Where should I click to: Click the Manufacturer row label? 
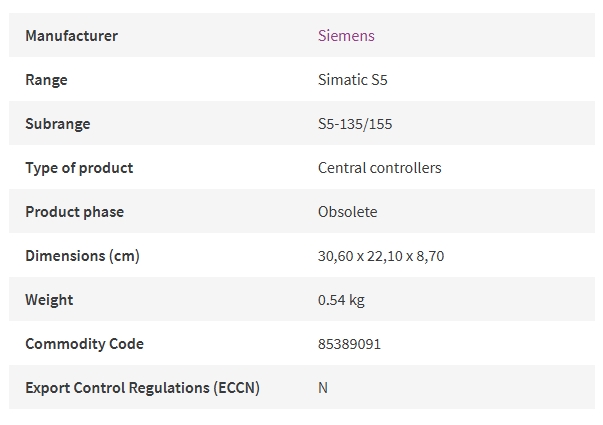[72, 36]
